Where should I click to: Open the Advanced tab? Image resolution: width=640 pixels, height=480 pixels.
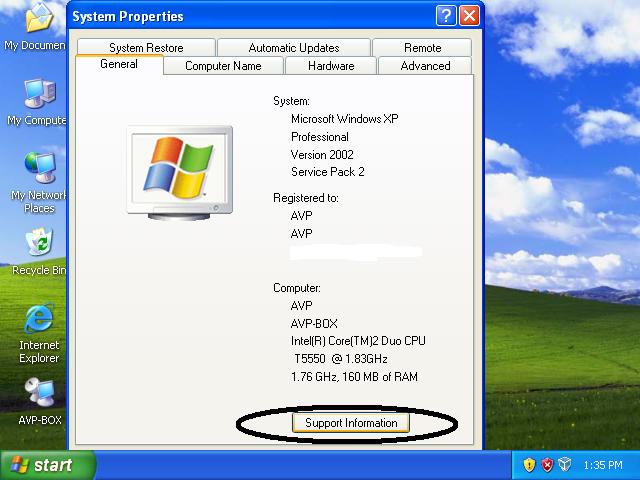coord(425,66)
